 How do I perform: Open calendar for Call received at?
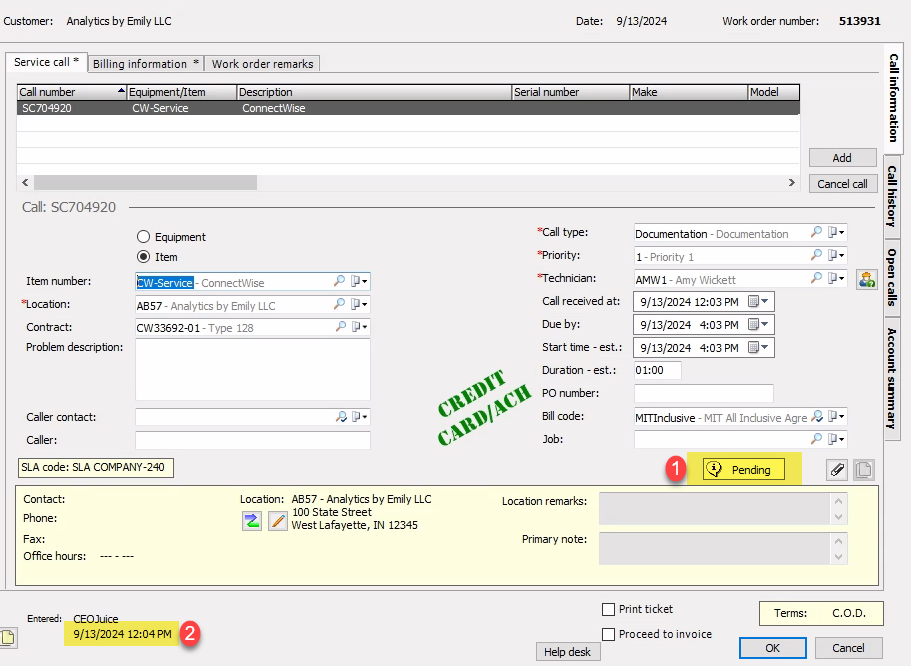(758, 302)
